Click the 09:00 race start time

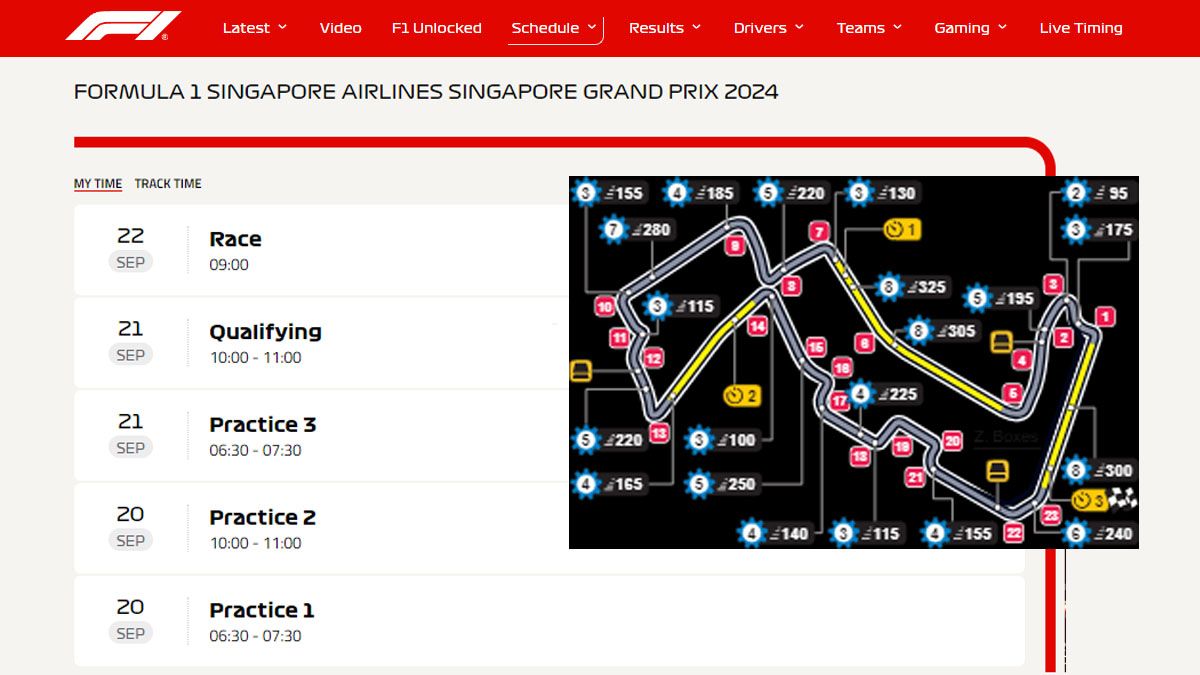tap(229, 265)
